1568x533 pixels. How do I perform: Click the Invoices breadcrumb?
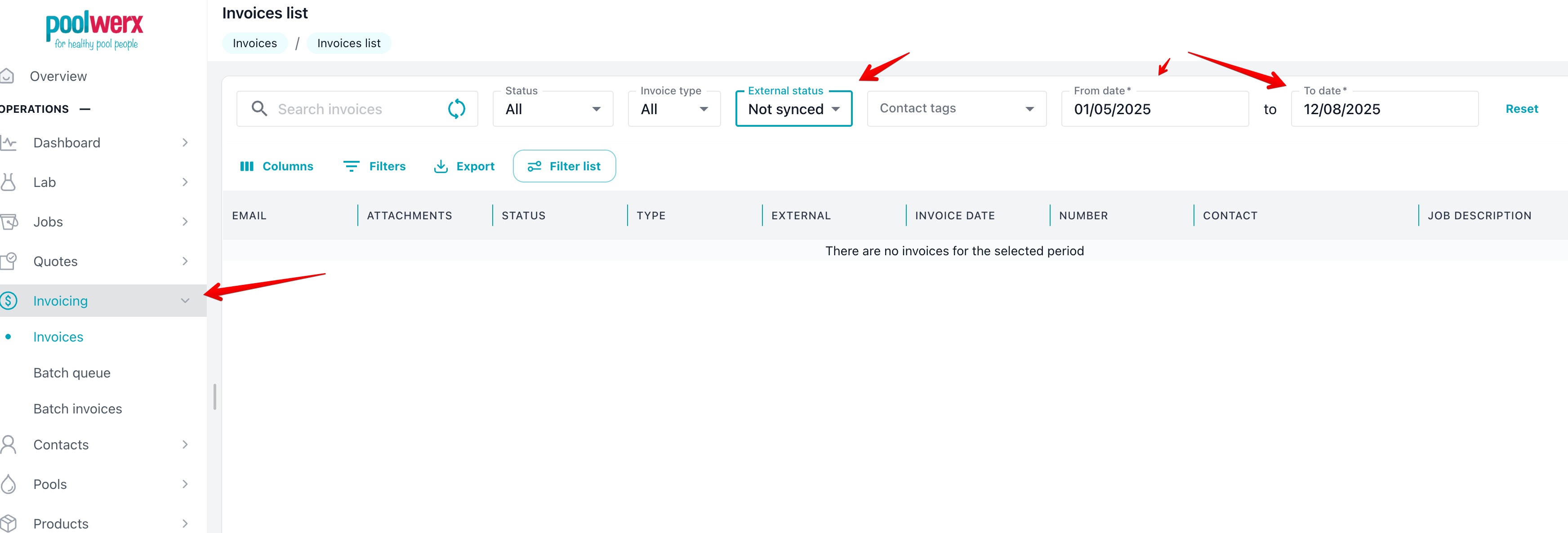coord(254,43)
